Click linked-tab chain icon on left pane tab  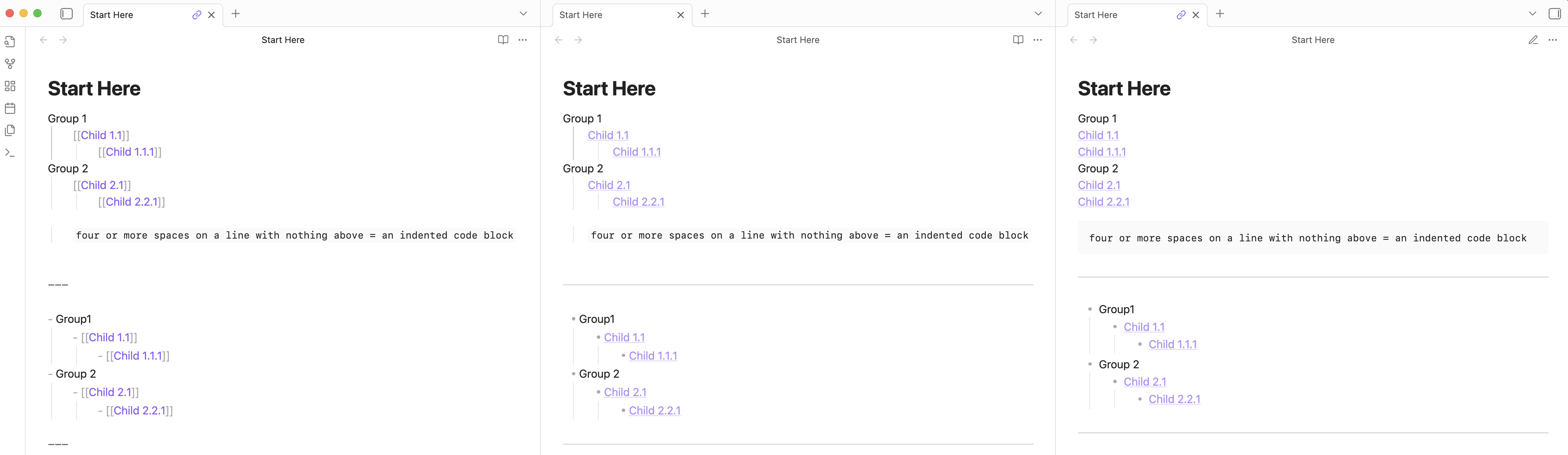coord(196,15)
